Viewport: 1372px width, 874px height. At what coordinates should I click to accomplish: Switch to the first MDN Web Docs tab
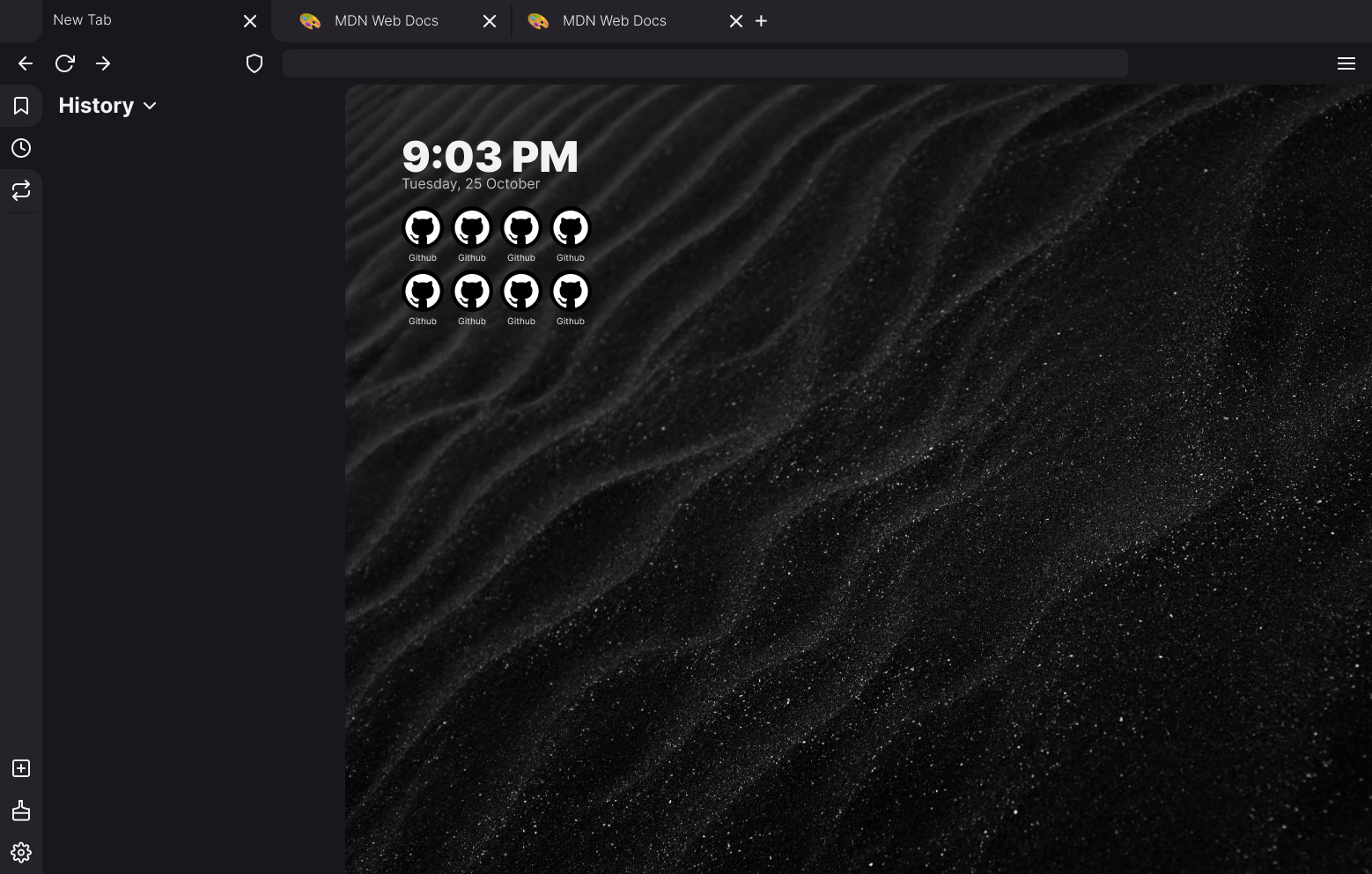(385, 20)
